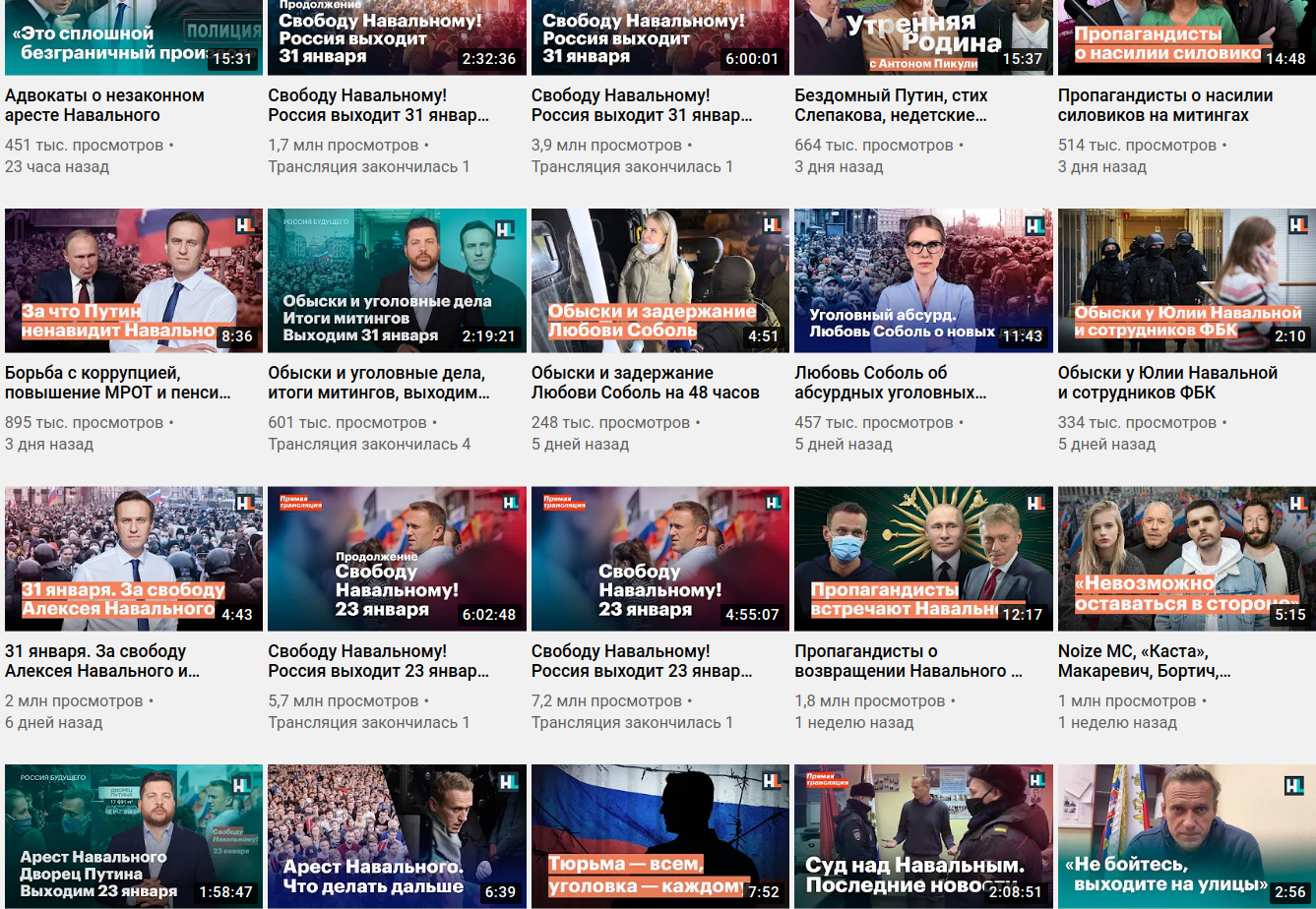Open the 15:31 video thumbnail about lawyers
1316x909 pixels.
point(134,37)
